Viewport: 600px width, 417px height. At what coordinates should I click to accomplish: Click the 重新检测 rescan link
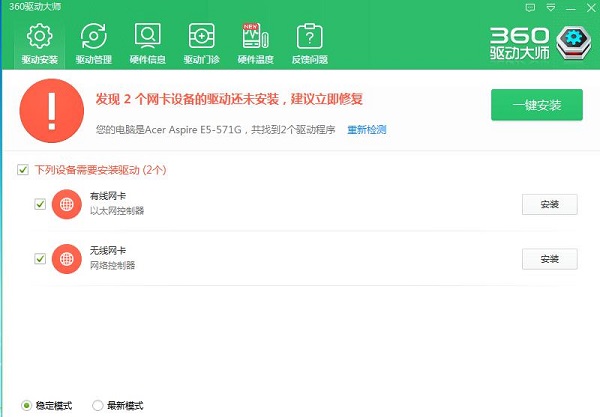click(x=366, y=130)
